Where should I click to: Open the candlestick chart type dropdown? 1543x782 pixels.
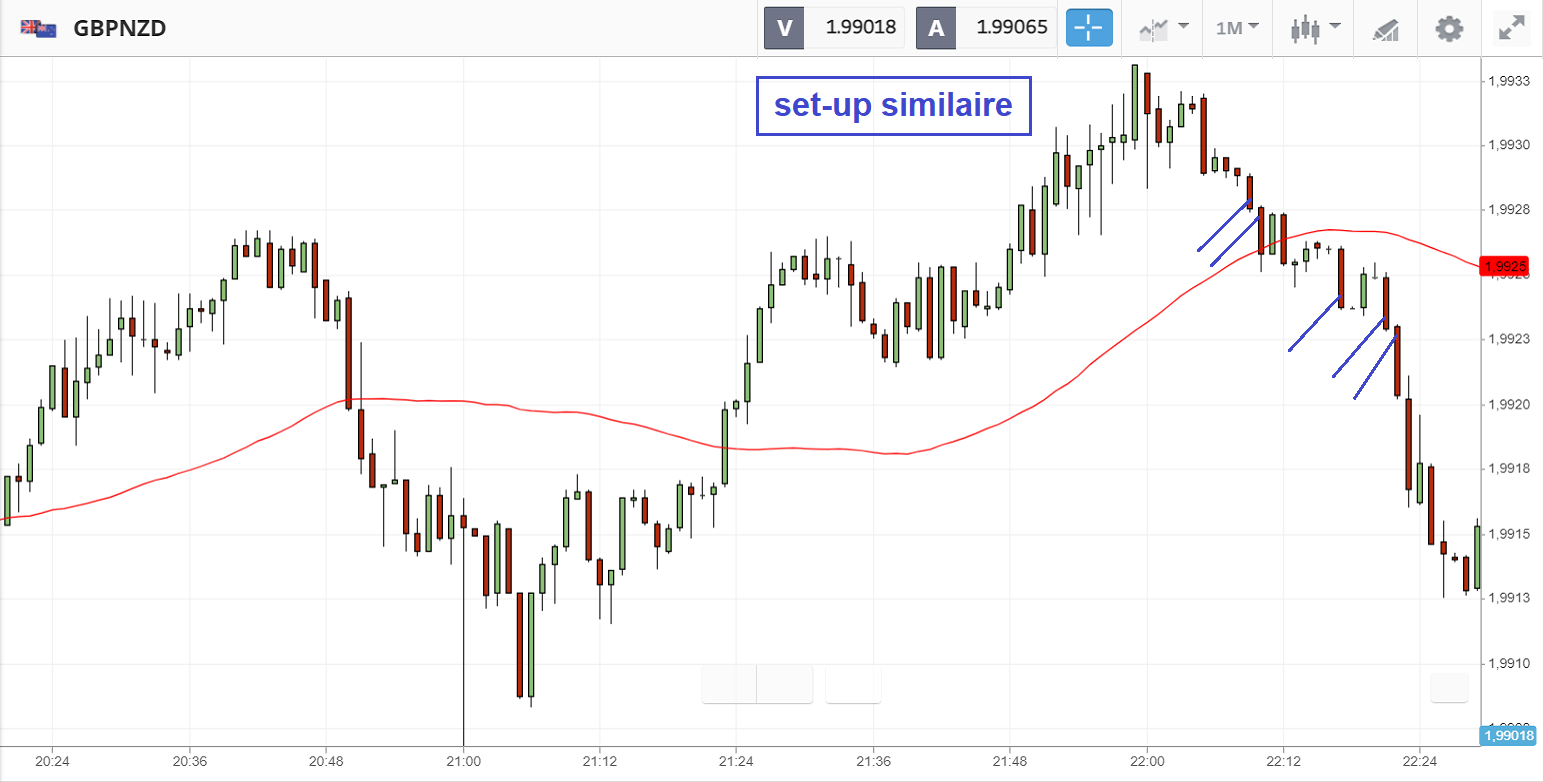(1314, 28)
